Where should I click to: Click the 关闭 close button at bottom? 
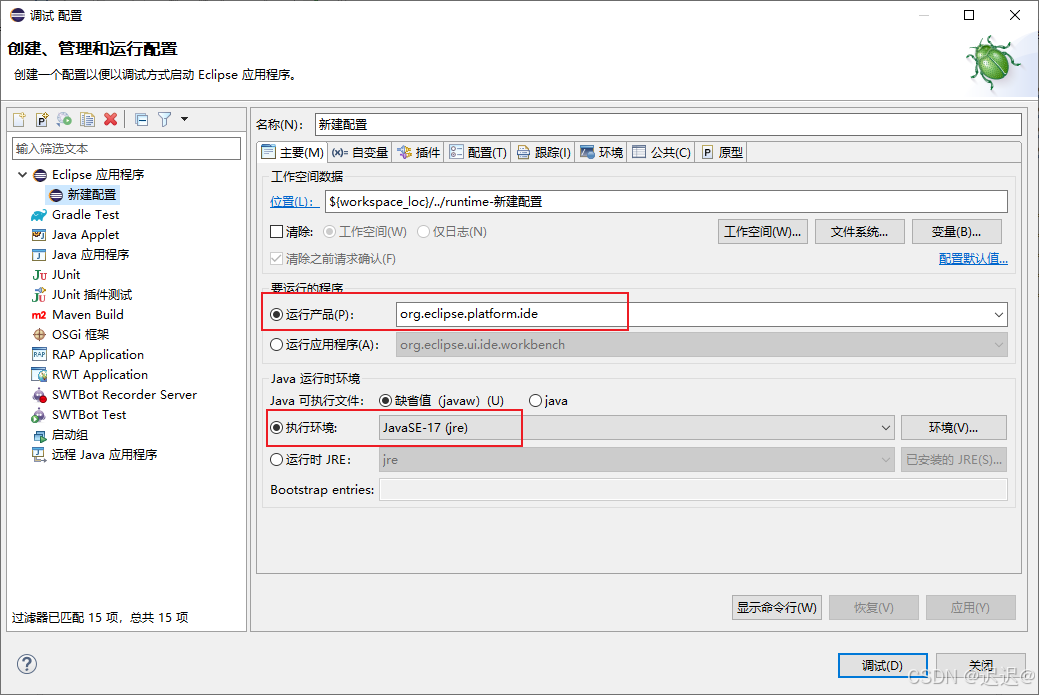[981, 665]
